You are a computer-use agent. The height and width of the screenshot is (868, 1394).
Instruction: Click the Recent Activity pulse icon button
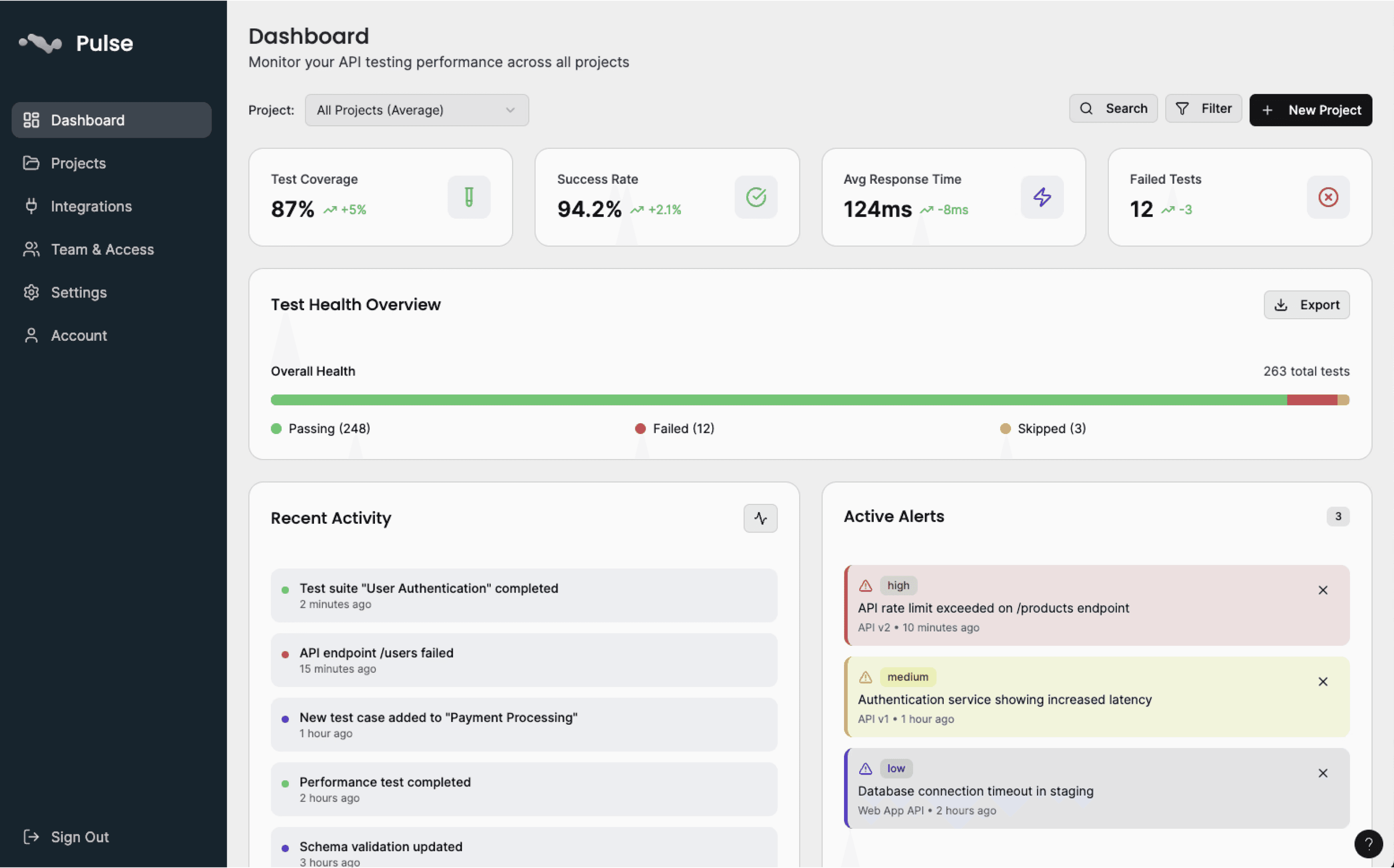[x=760, y=518]
